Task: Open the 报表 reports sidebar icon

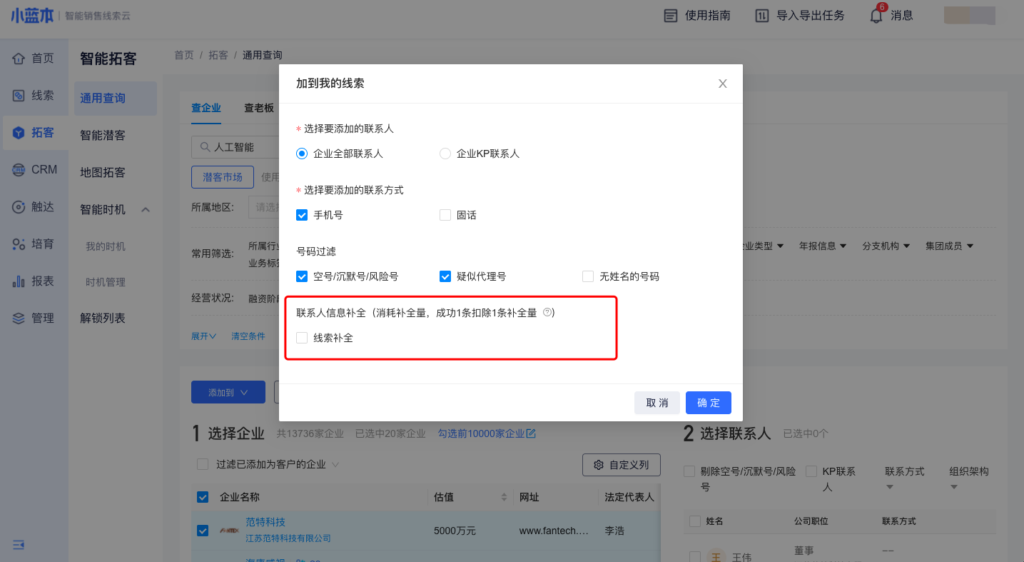Action: coord(18,281)
